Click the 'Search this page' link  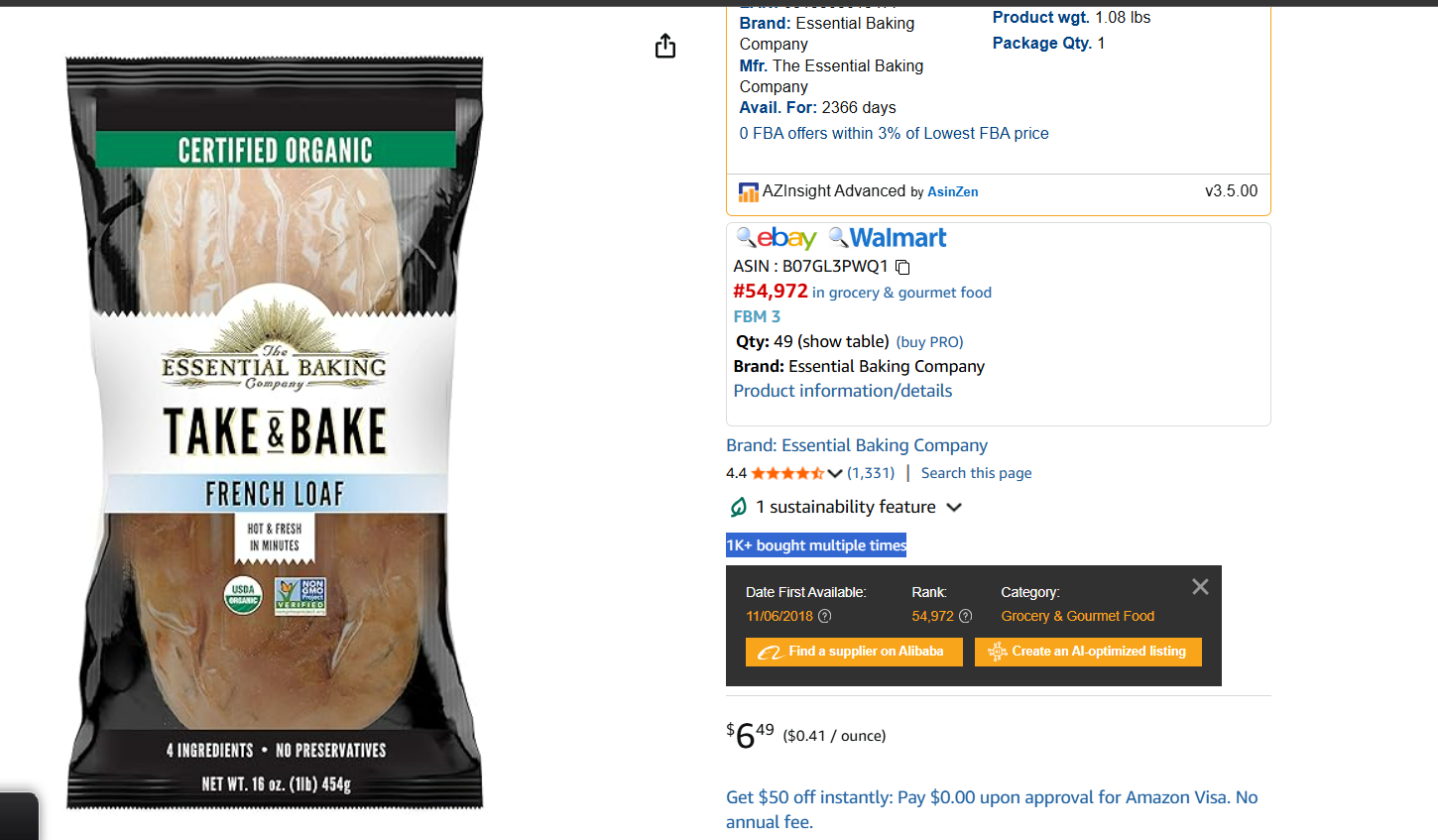(976, 473)
